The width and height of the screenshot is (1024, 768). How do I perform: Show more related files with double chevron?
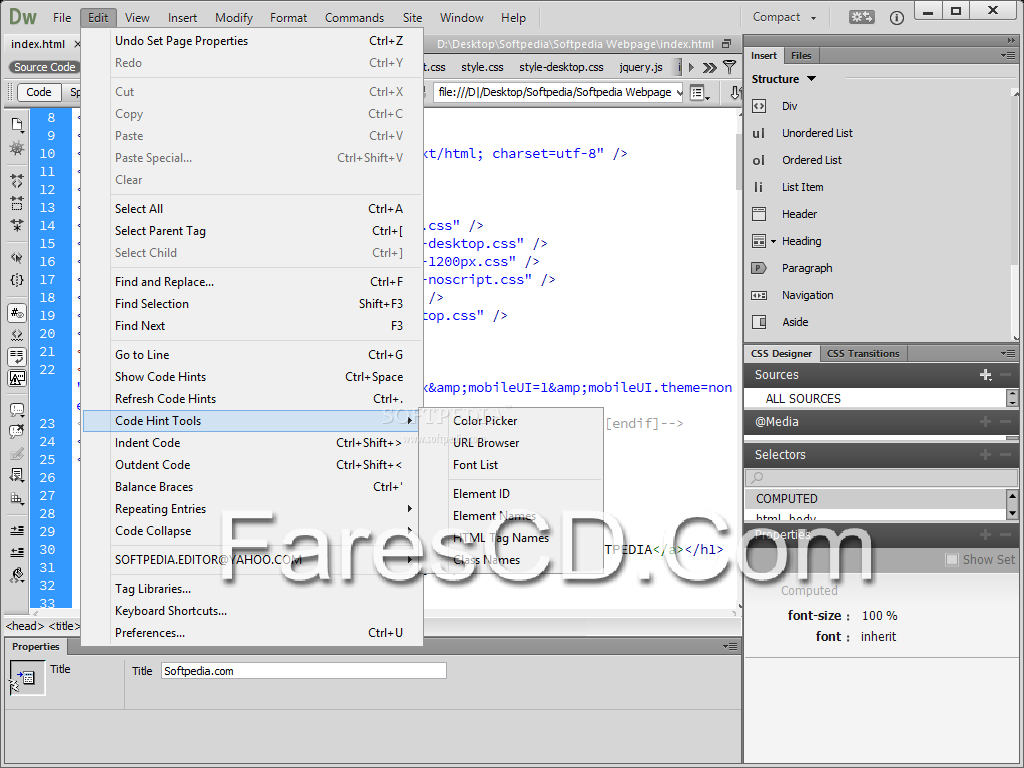[x=710, y=67]
